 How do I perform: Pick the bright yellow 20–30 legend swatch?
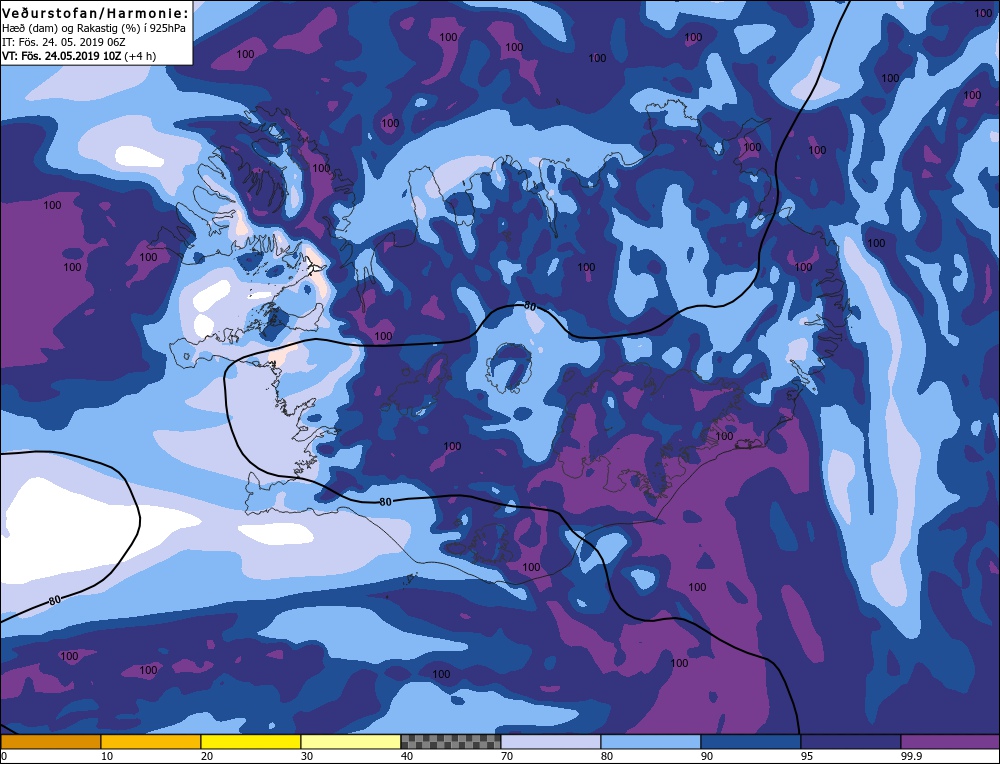click(x=251, y=742)
